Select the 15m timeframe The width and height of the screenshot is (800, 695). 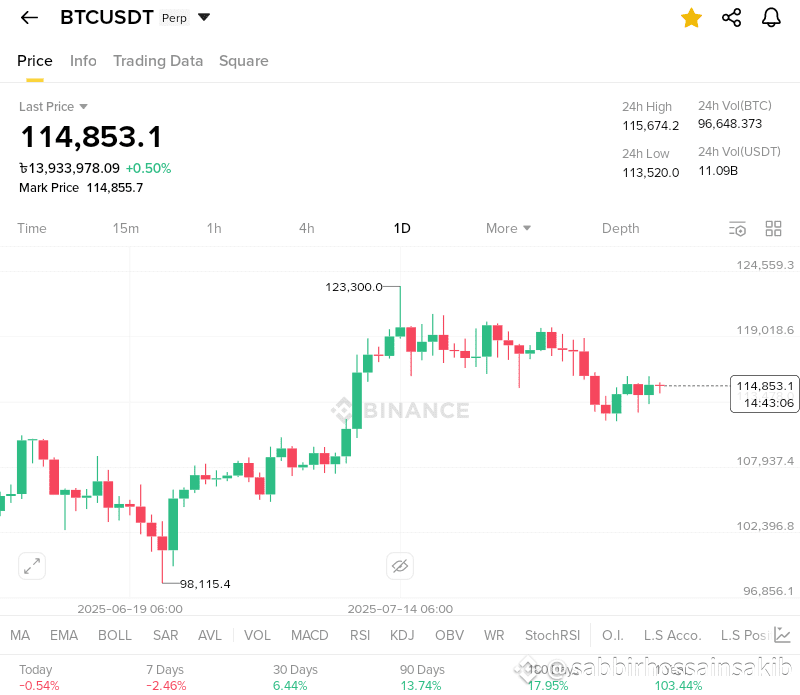[126, 228]
